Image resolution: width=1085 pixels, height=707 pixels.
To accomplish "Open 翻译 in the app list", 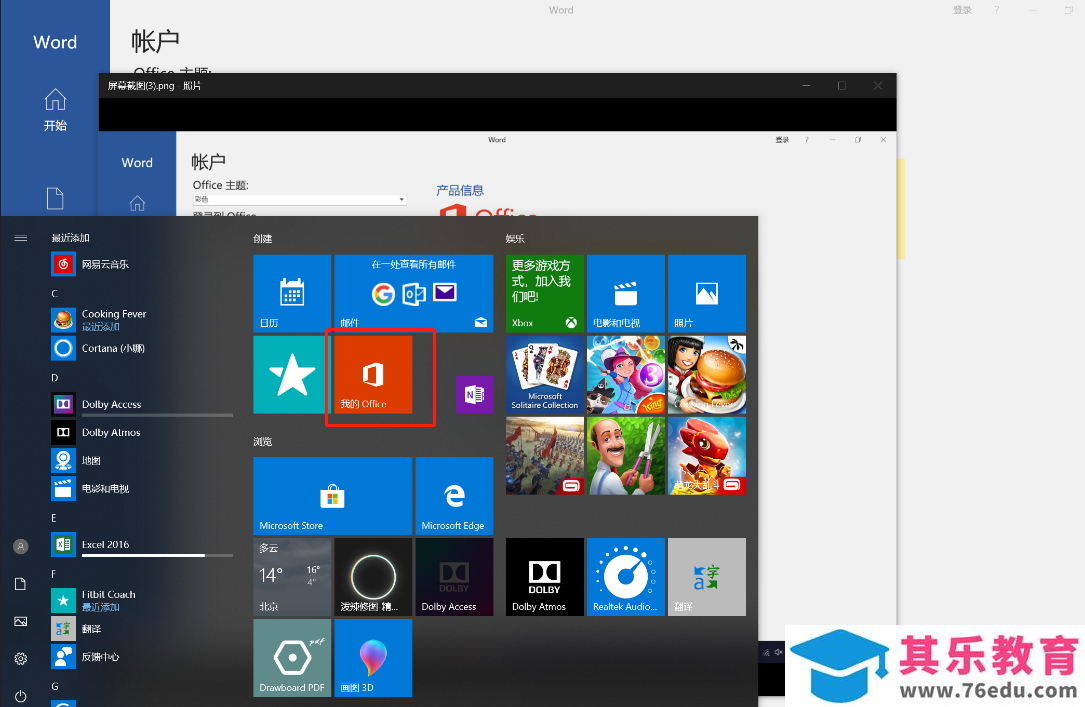I will [x=142, y=629].
